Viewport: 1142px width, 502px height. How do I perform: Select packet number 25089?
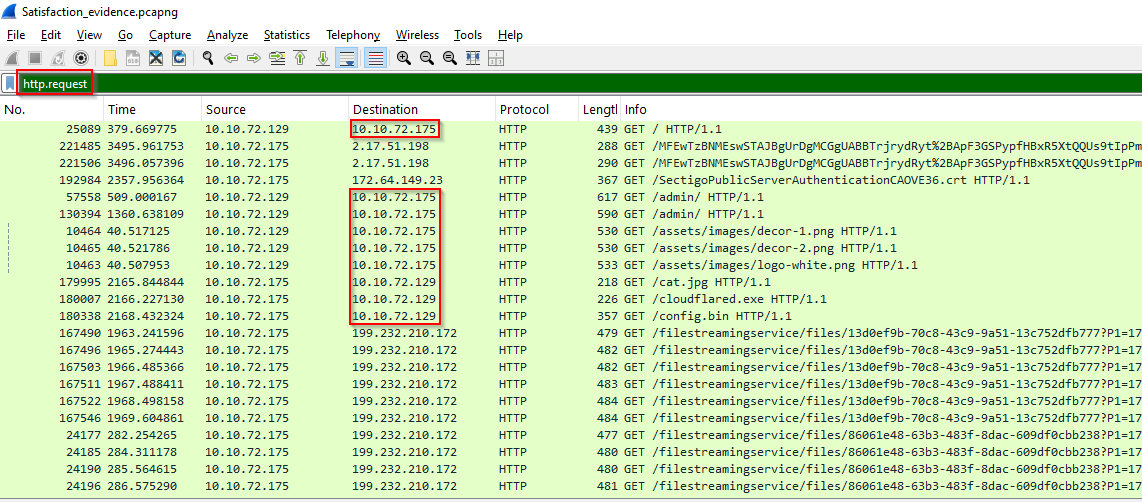point(571,129)
